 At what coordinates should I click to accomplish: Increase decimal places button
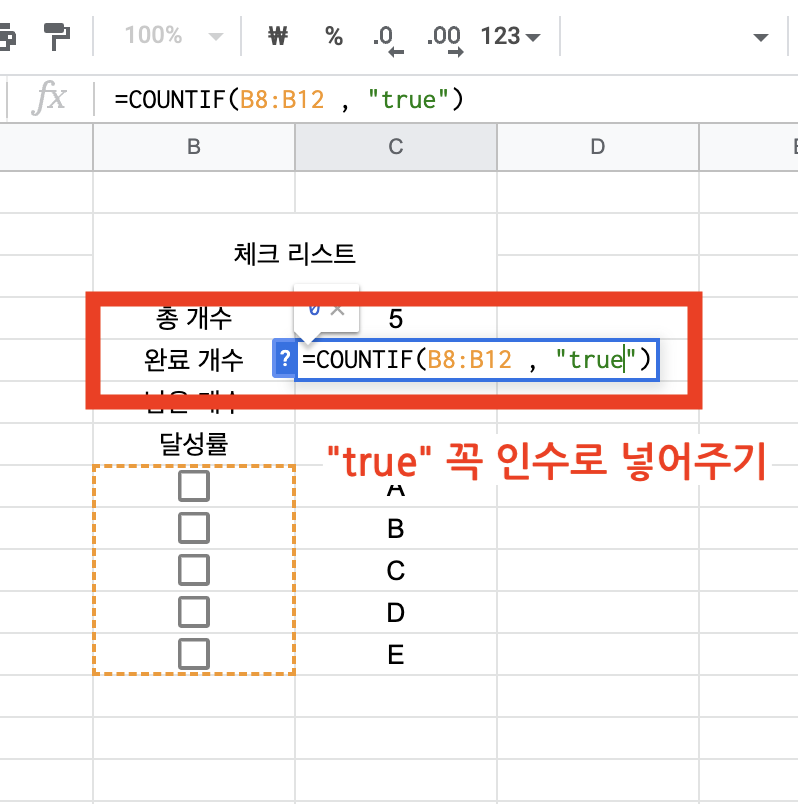pyautogui.click(x=445, y=40)
